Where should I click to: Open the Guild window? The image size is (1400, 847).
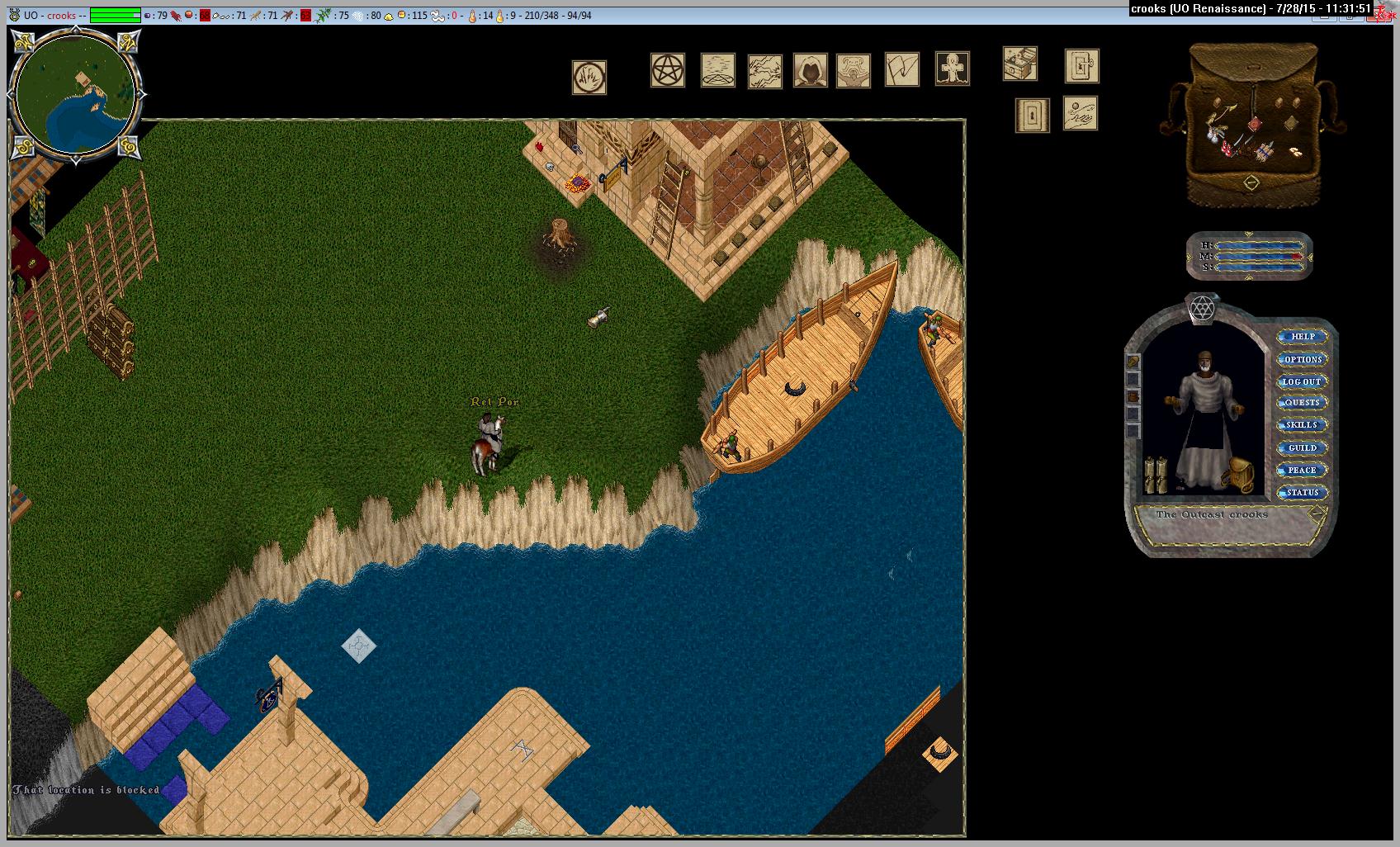click(x=1303, y=448)
